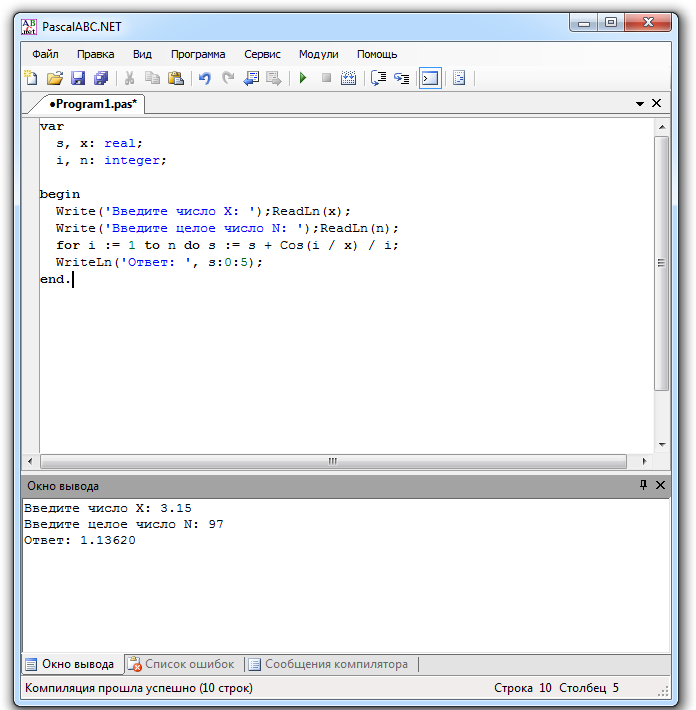The height and width of the screenshot is (710, 696).
Task: Toggle pin on the Окно вывода panel
Action: pyautogui.click(x=643, y=485)
